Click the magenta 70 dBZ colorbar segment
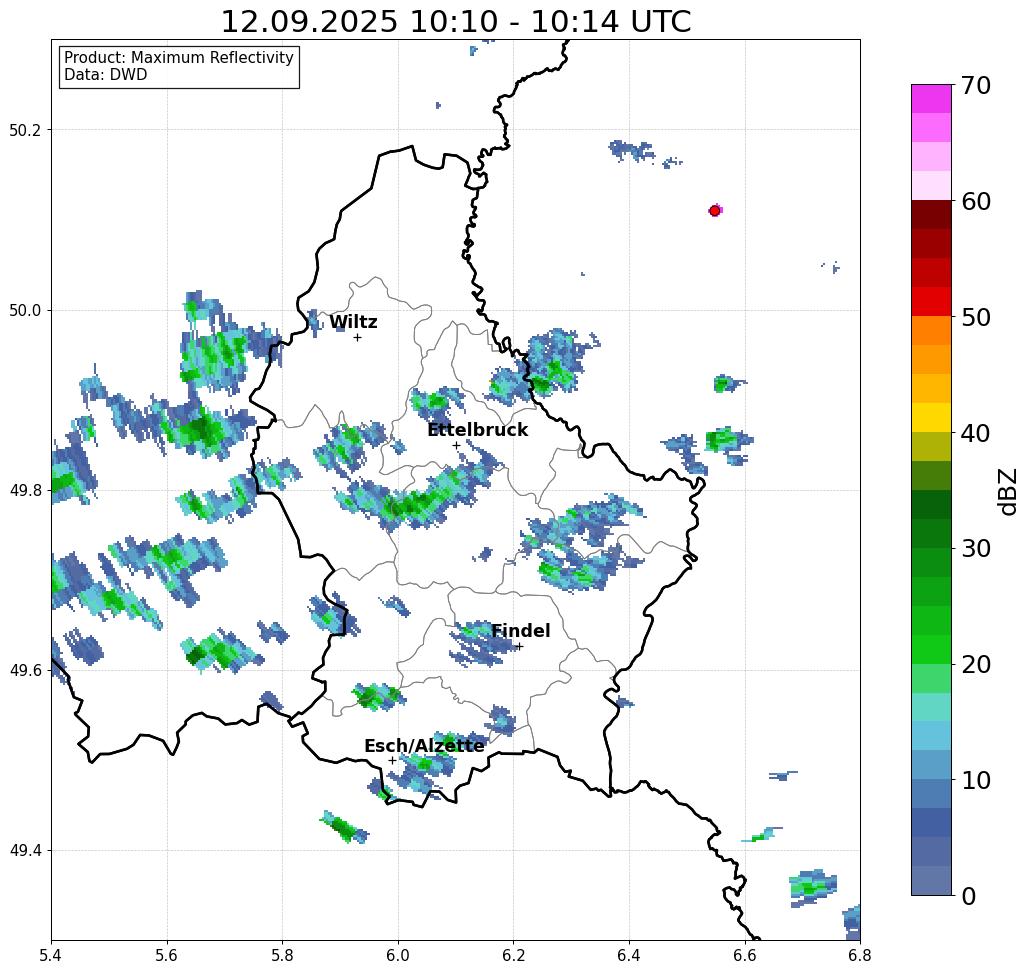 click(931, 98)
